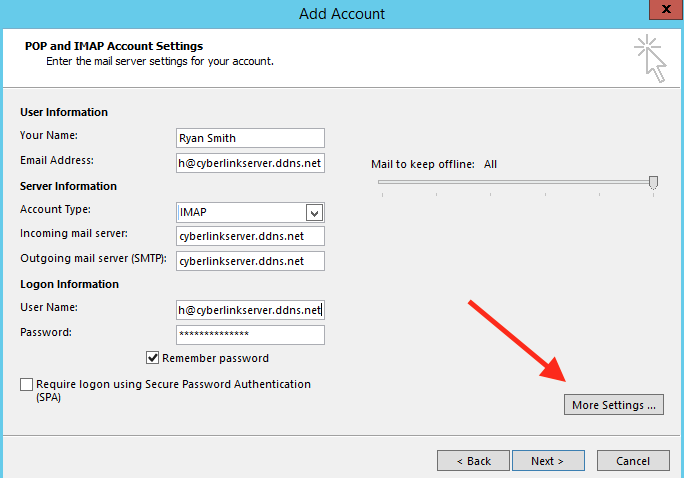This screenshot has height=478, width=684.
Task: Go to the previous step with Back
Action: pos(473,461)
